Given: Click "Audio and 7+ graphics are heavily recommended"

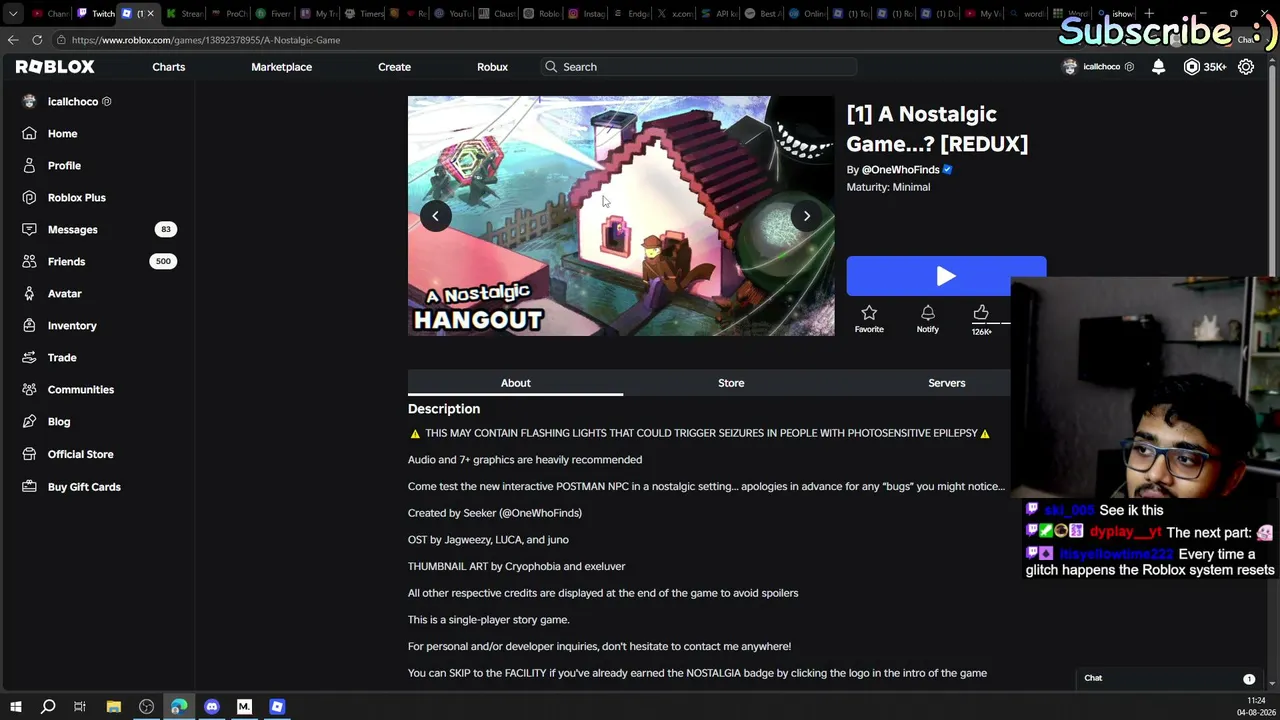Looking at the screenshot, I should point(525,460).
